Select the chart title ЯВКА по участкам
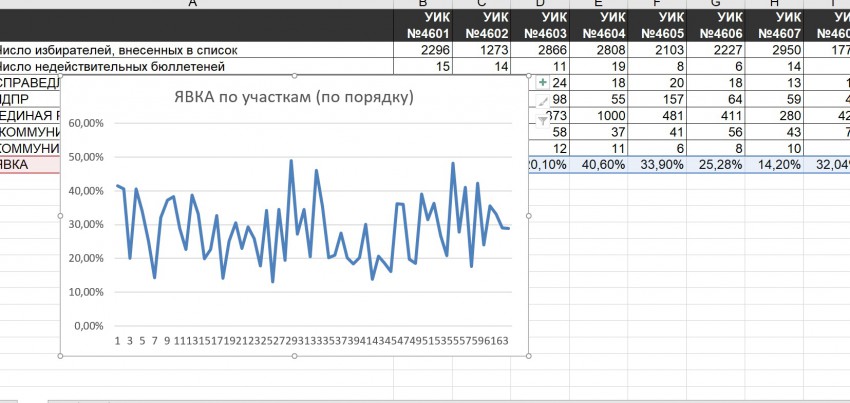 click(289, 97)
